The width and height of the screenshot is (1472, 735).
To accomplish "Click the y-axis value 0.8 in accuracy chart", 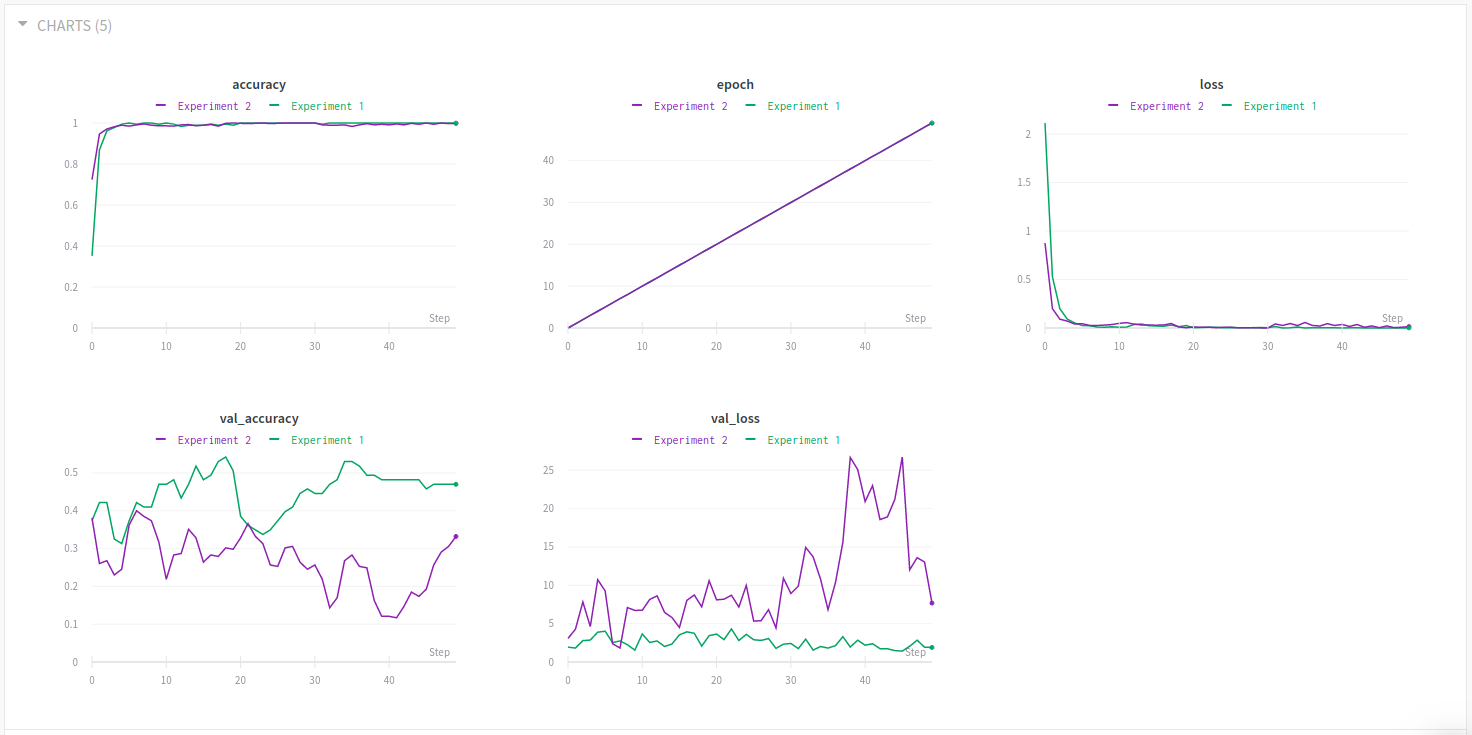I will (x=70, y=164).
